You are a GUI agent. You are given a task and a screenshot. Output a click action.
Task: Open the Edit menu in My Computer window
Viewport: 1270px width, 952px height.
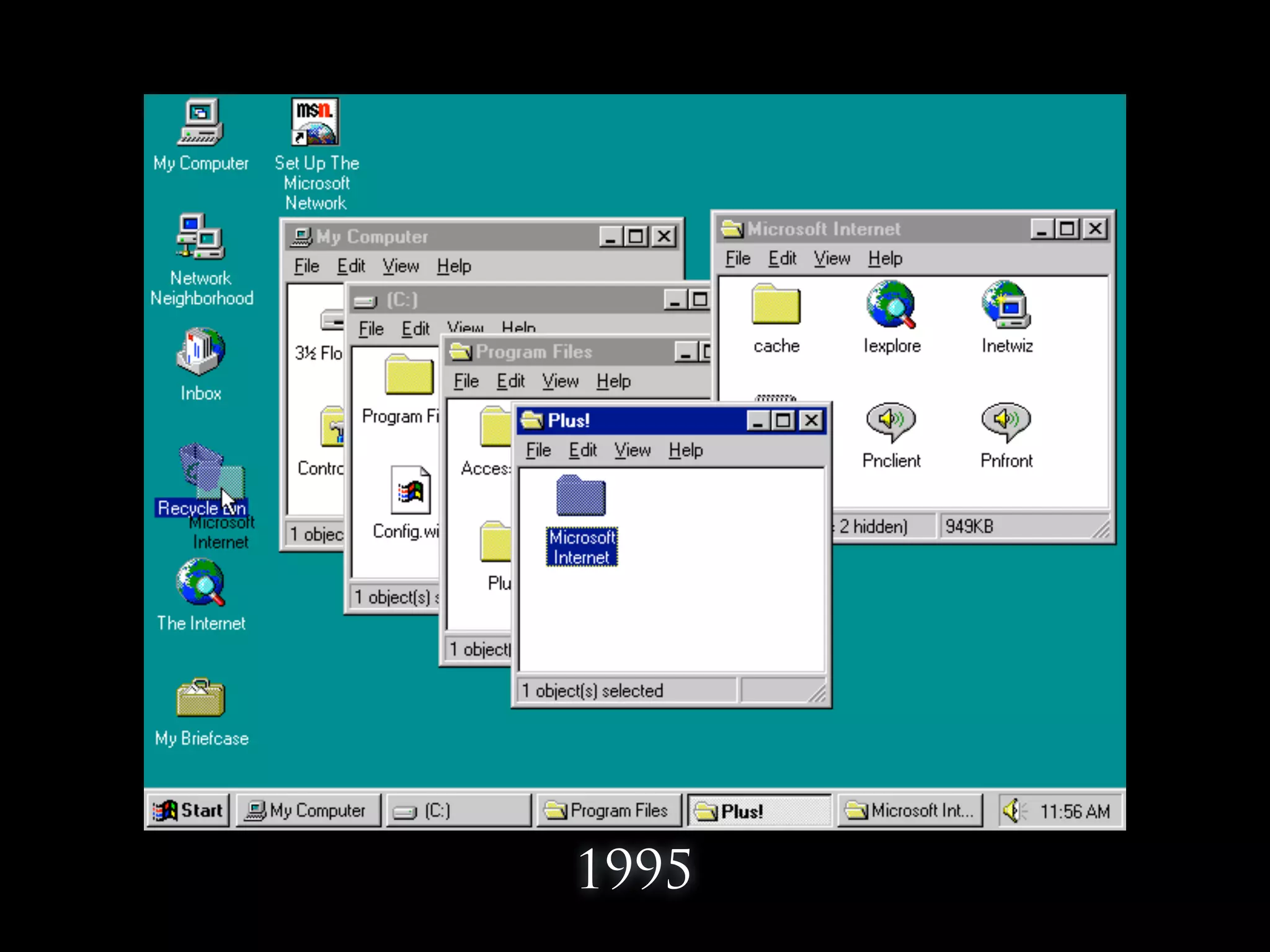pyautogui.click(x=351, y=266)
